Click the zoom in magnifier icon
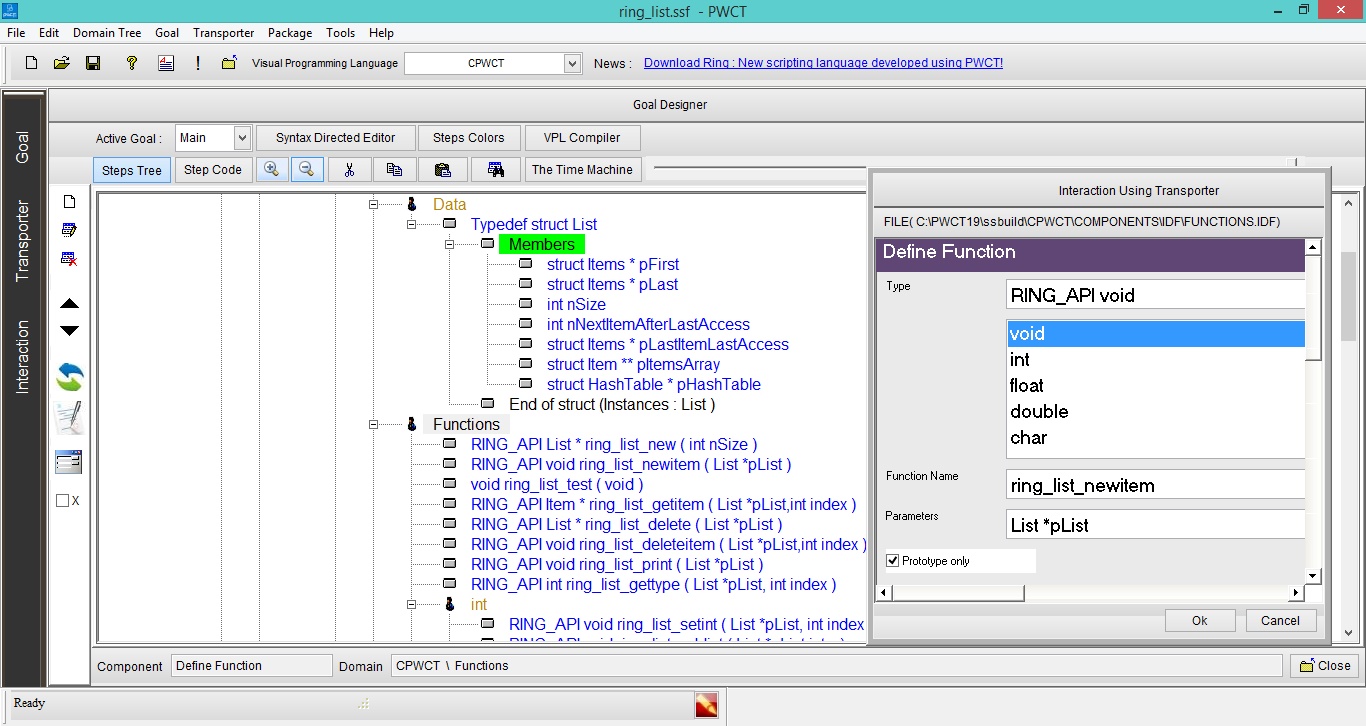This screenshot has height=726, width=1366. click(x=271, y=170)
